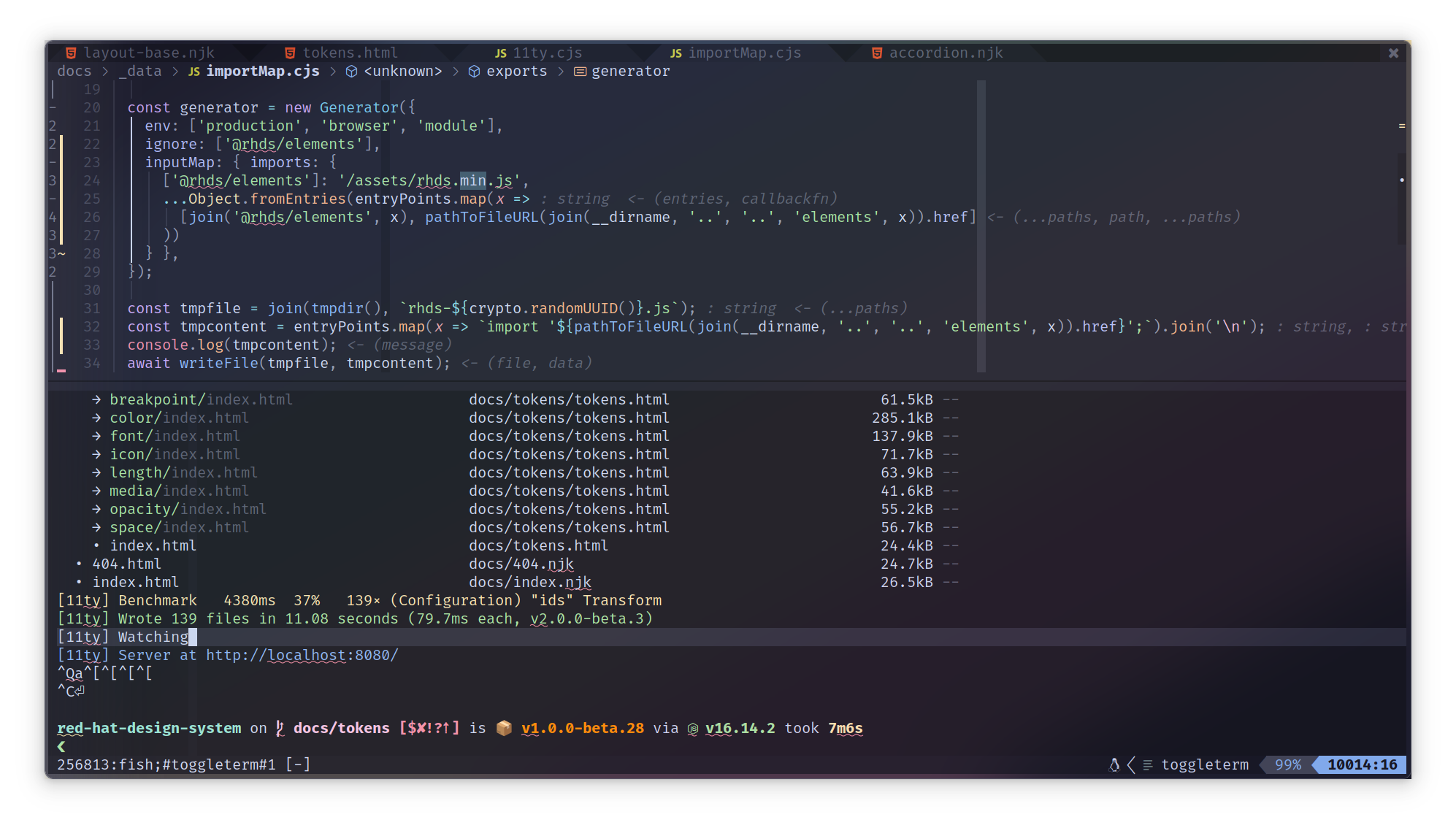Image resolution: width=1456 pixels, height=828 pixels.
Task: Click the buffer lines icon beside toggleterm
Action: [1148, 764]
